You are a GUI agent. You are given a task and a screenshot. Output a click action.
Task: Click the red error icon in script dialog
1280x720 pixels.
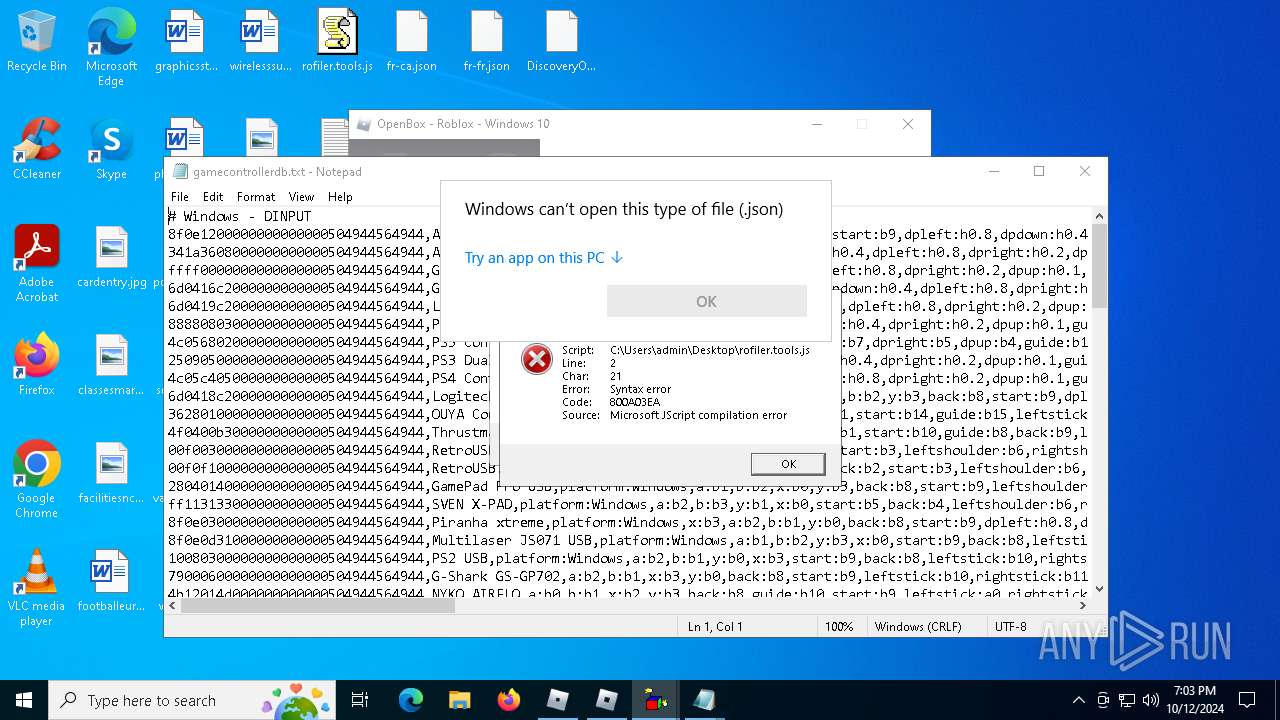[x=537, y=359]
